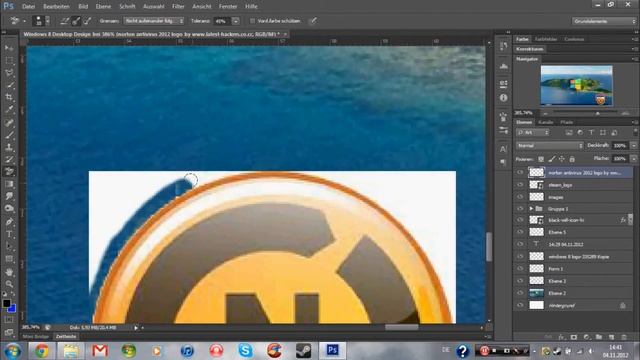640x360 pixels.
Task: Add layer style with the fx icon
Action: (561, 337)
